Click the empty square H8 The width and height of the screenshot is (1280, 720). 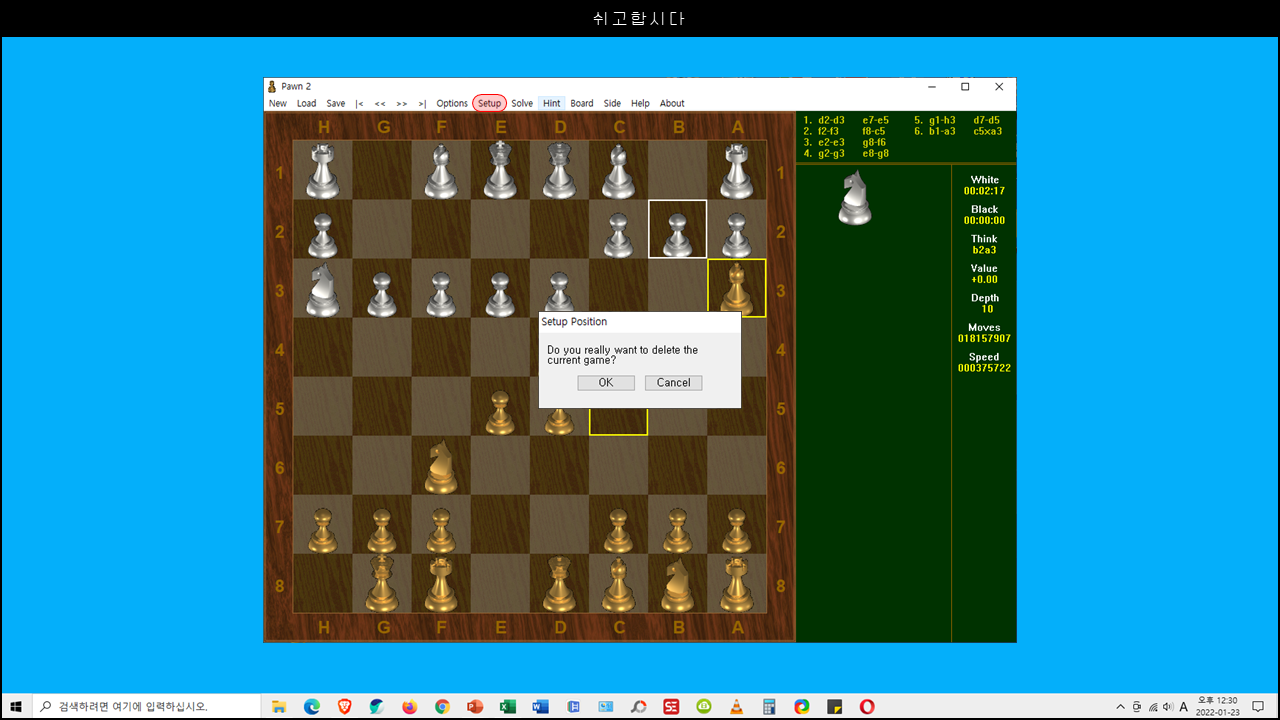[x=322, y=583]
